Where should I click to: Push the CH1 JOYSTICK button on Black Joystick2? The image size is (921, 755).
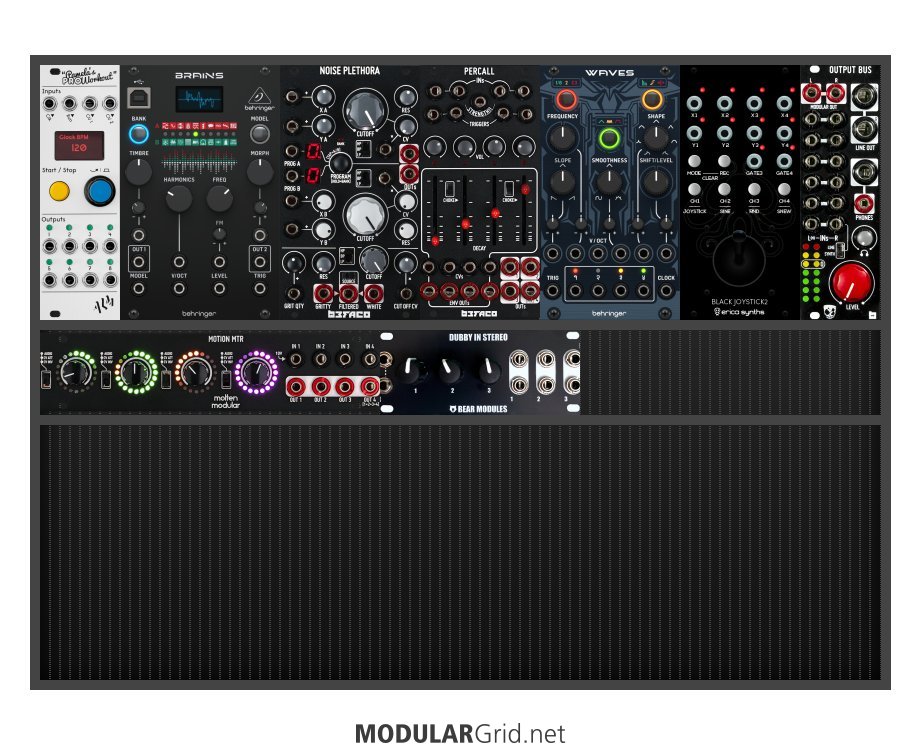pyautogui.click(x=694, y=189)
